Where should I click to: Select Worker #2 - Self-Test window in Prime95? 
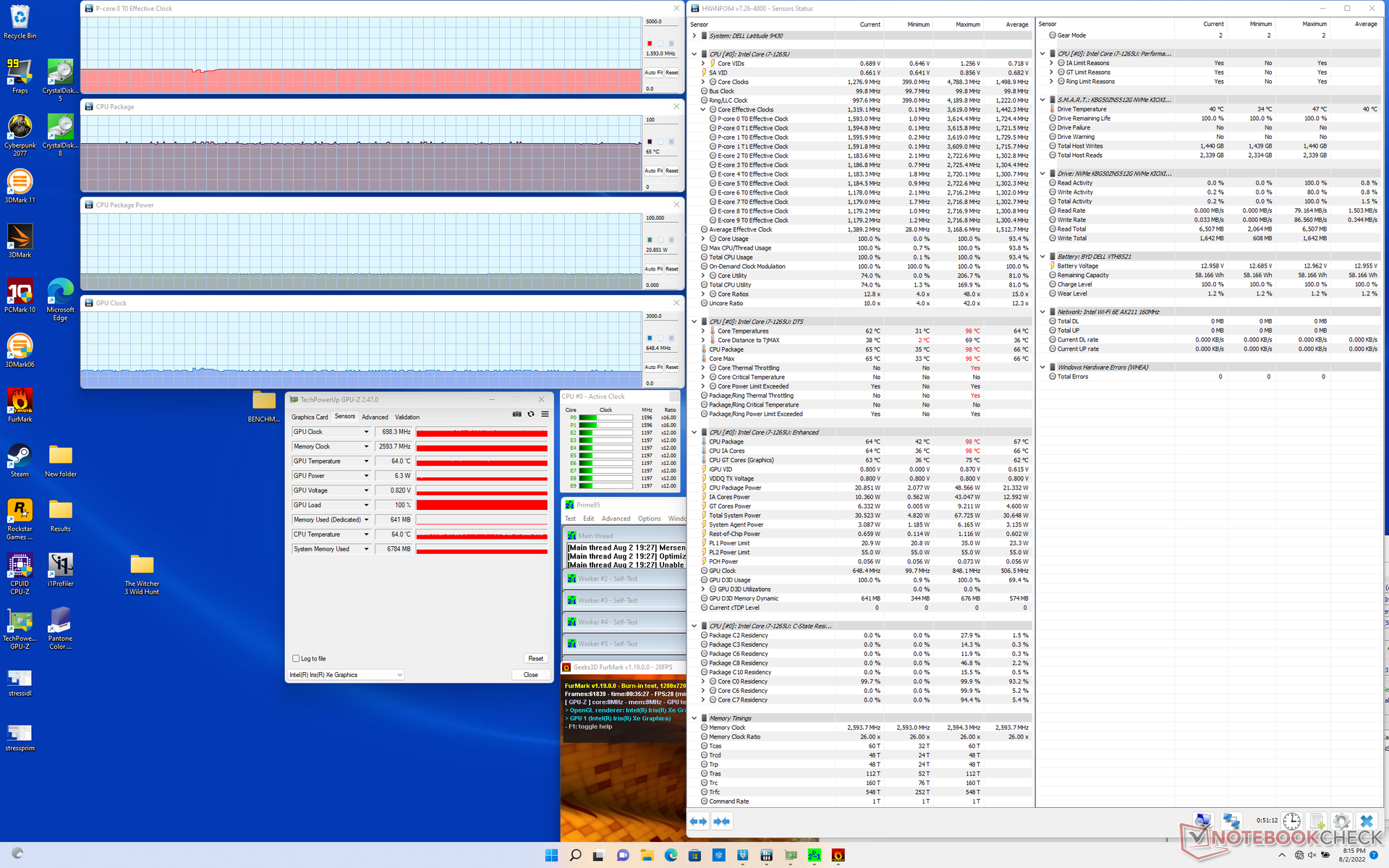(x=626, y=579)
